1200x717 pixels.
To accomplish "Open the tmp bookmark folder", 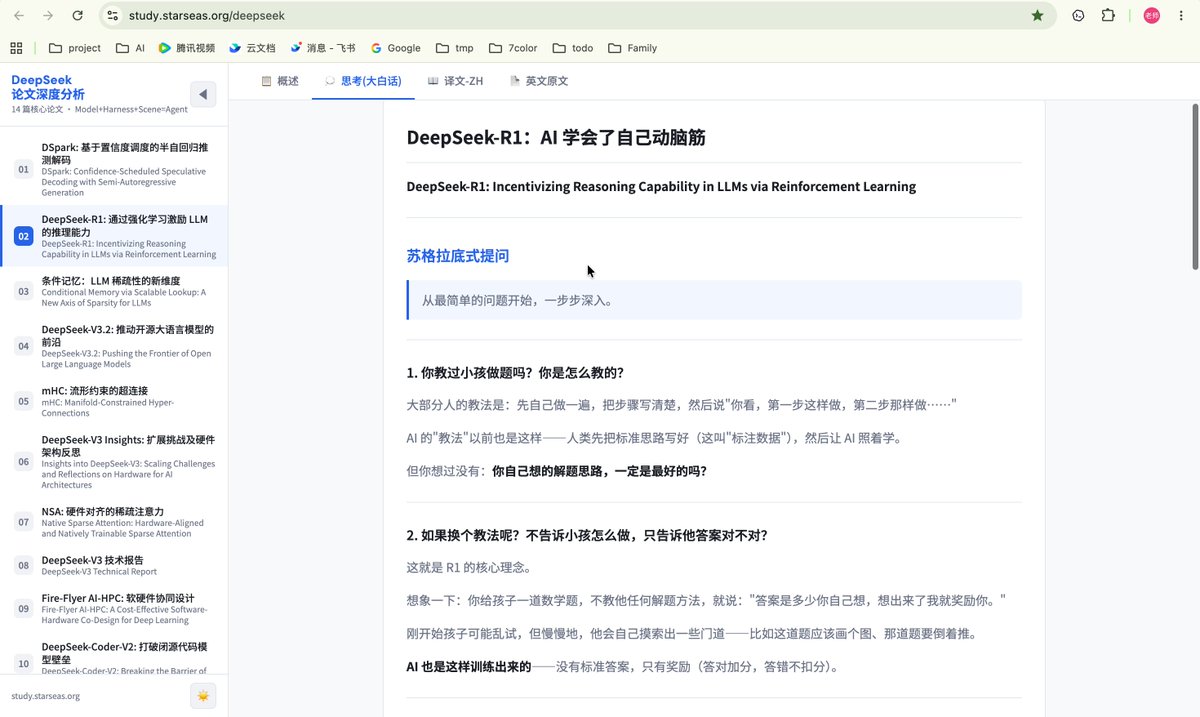I will point(455,47).
